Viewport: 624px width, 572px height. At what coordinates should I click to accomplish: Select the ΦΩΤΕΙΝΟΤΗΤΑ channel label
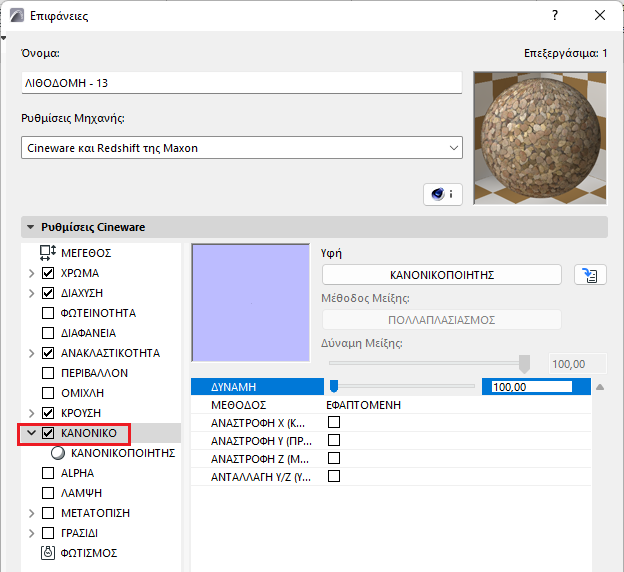pos(98,313)
